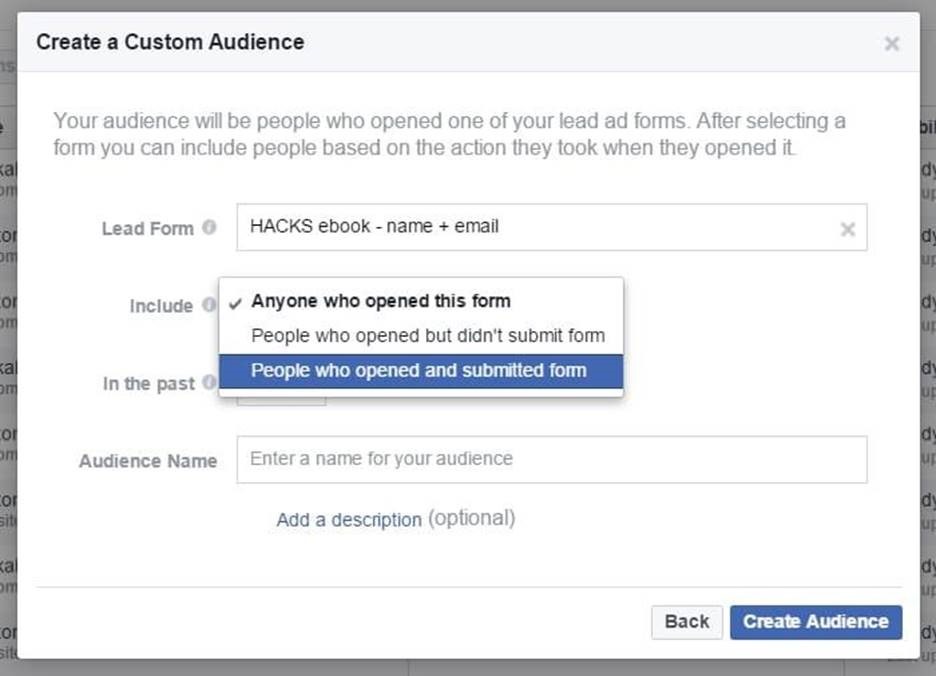936x676 pixels.
Task: Pick "People who opened and submitted form"
Action: coord(419,371)
